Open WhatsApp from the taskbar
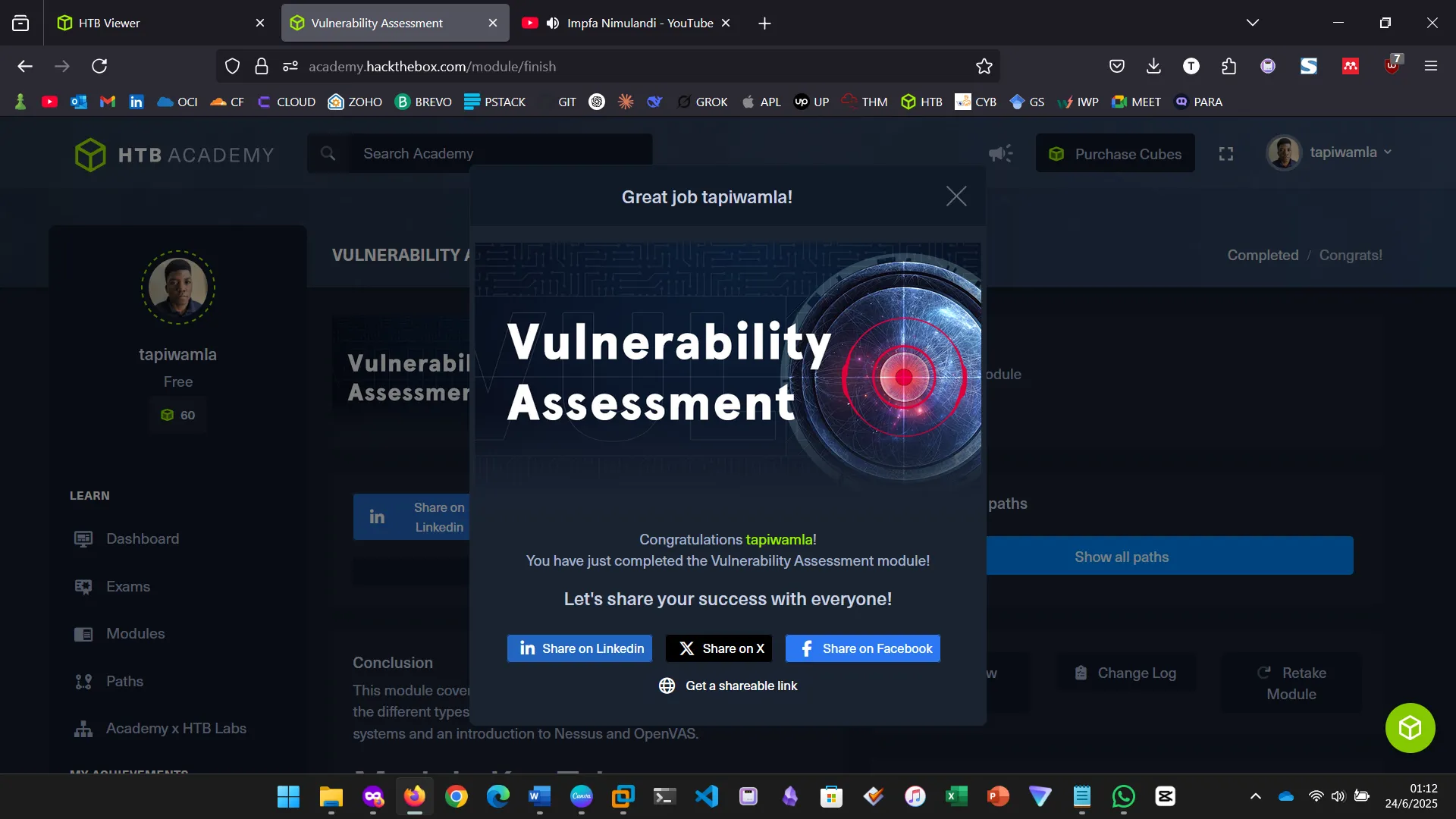The width and height of the screenshot is (1456, 819). tap(1124, 796)
